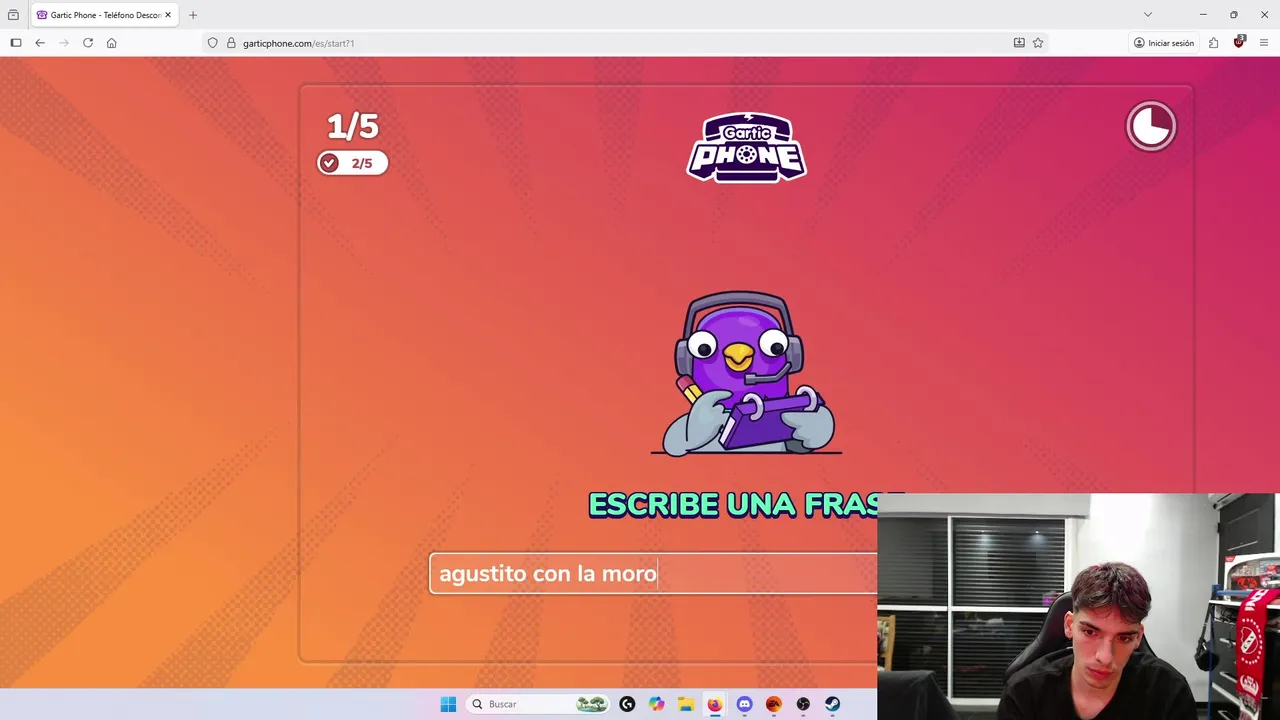Reload the current page
This screenshot has width=1280, height=720.
(88, 43)
